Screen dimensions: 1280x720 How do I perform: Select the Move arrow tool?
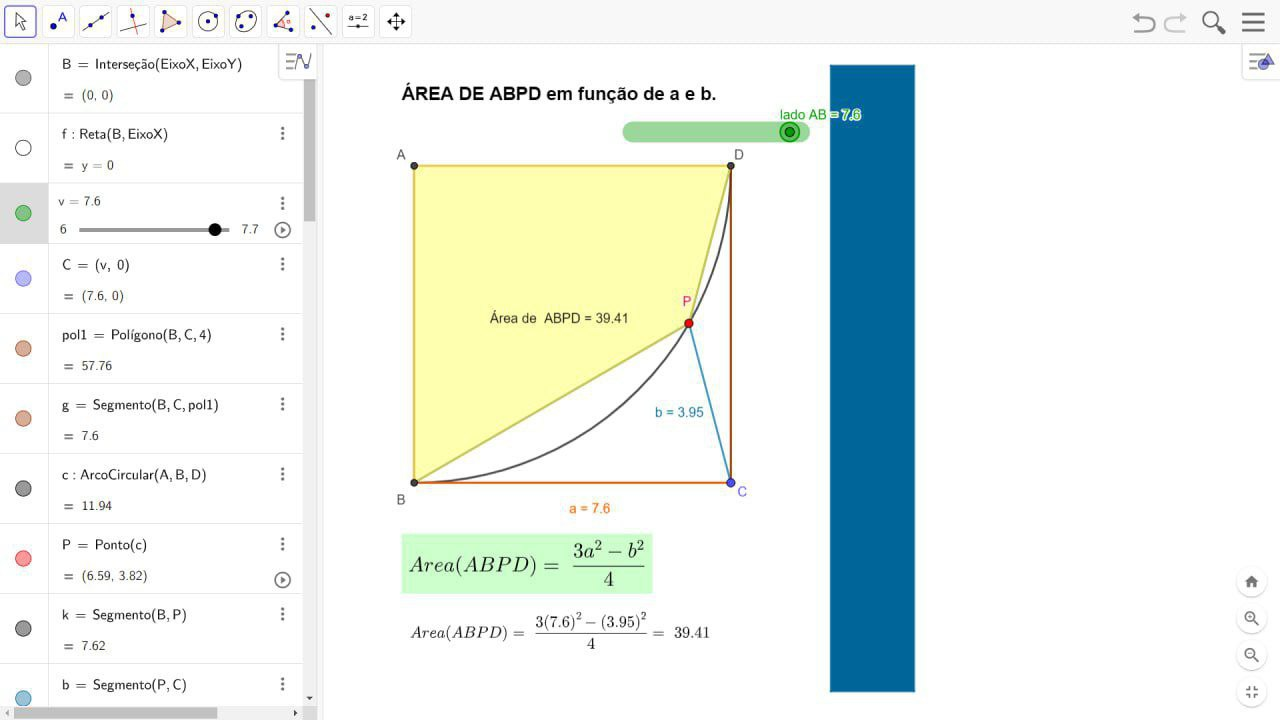pos(21,21)
